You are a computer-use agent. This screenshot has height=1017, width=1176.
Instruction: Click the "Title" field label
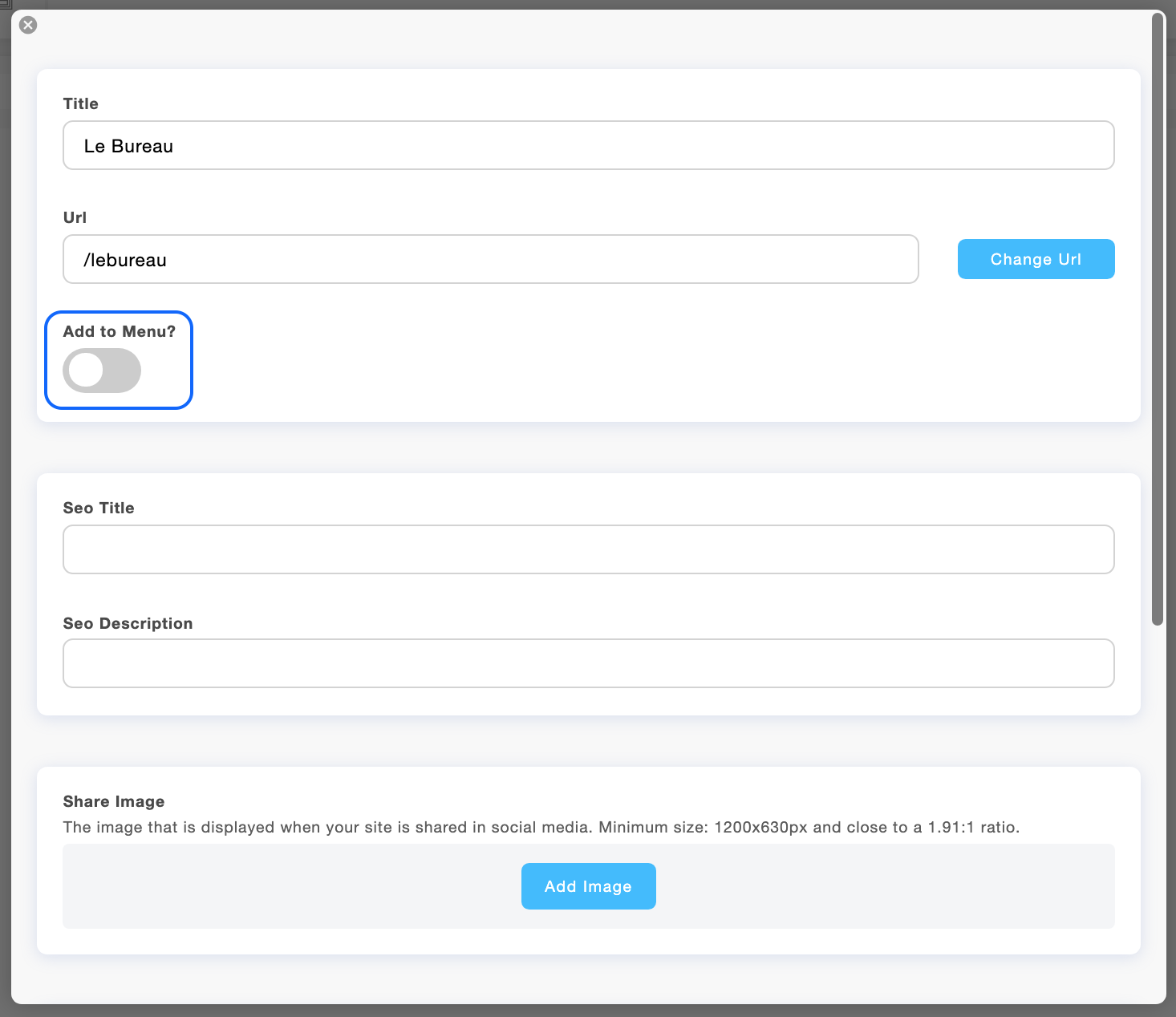80,104
